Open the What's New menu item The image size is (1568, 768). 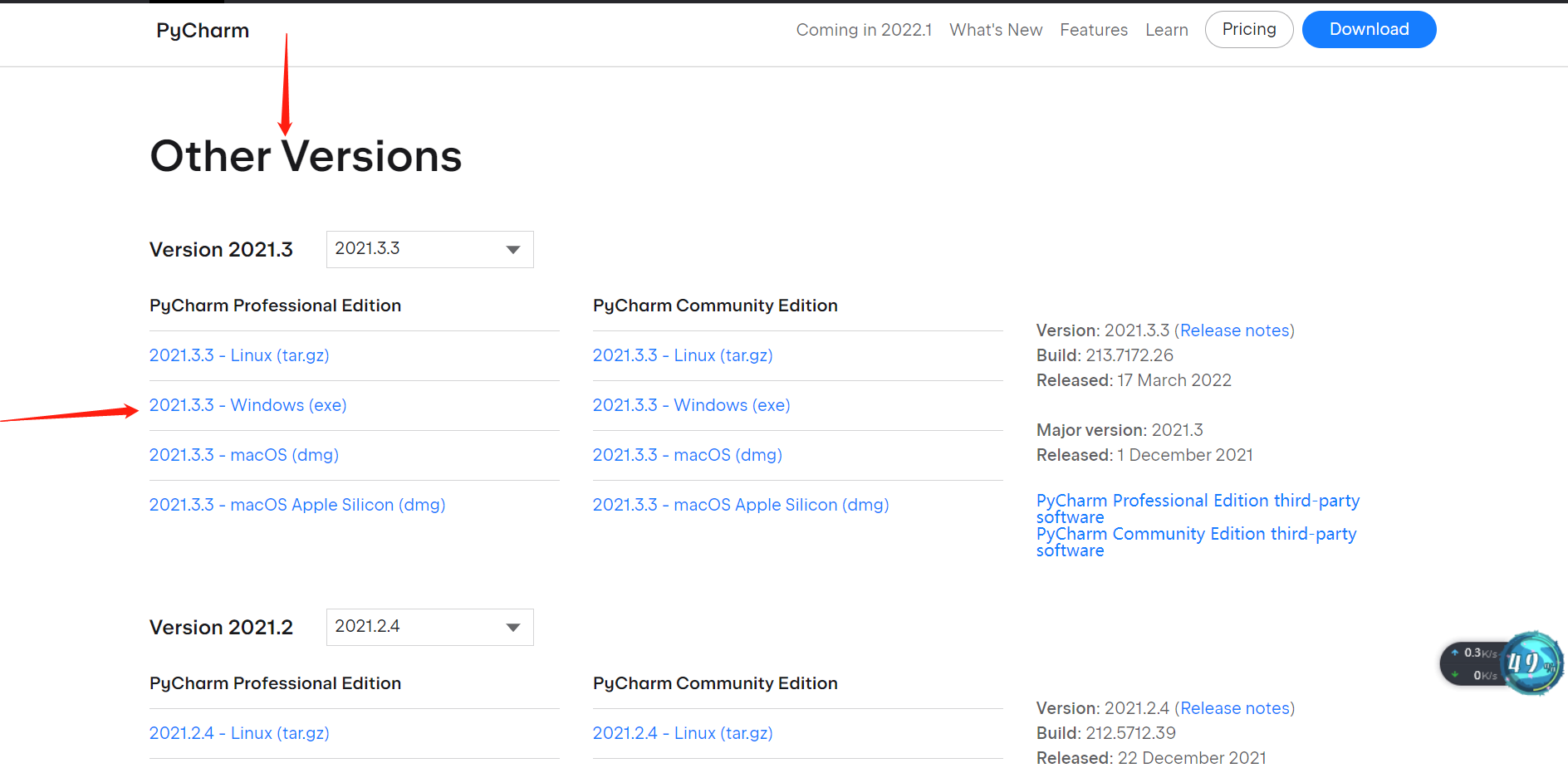pos(996,30)
